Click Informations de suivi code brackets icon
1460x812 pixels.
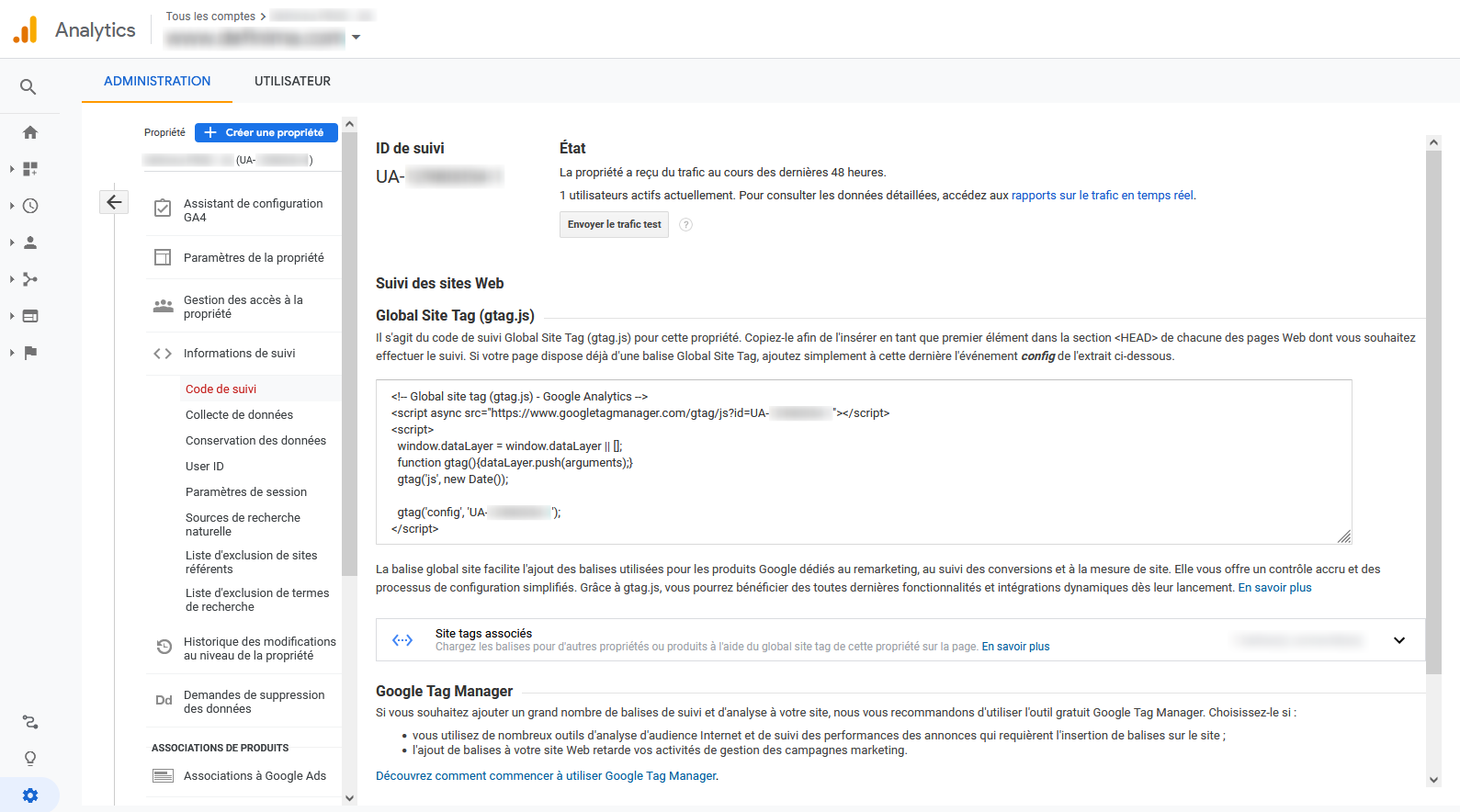click(163, 354)
